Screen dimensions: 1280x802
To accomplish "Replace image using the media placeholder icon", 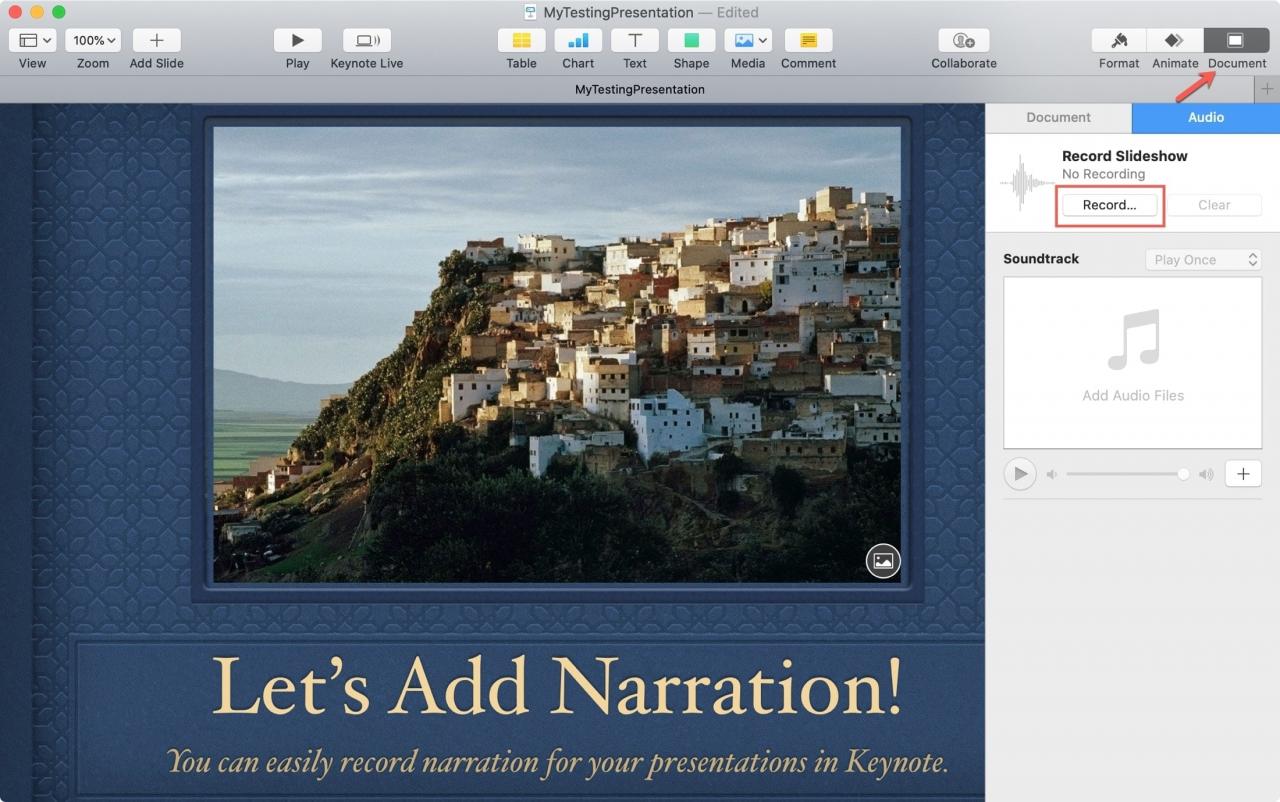I will [883, 561].
